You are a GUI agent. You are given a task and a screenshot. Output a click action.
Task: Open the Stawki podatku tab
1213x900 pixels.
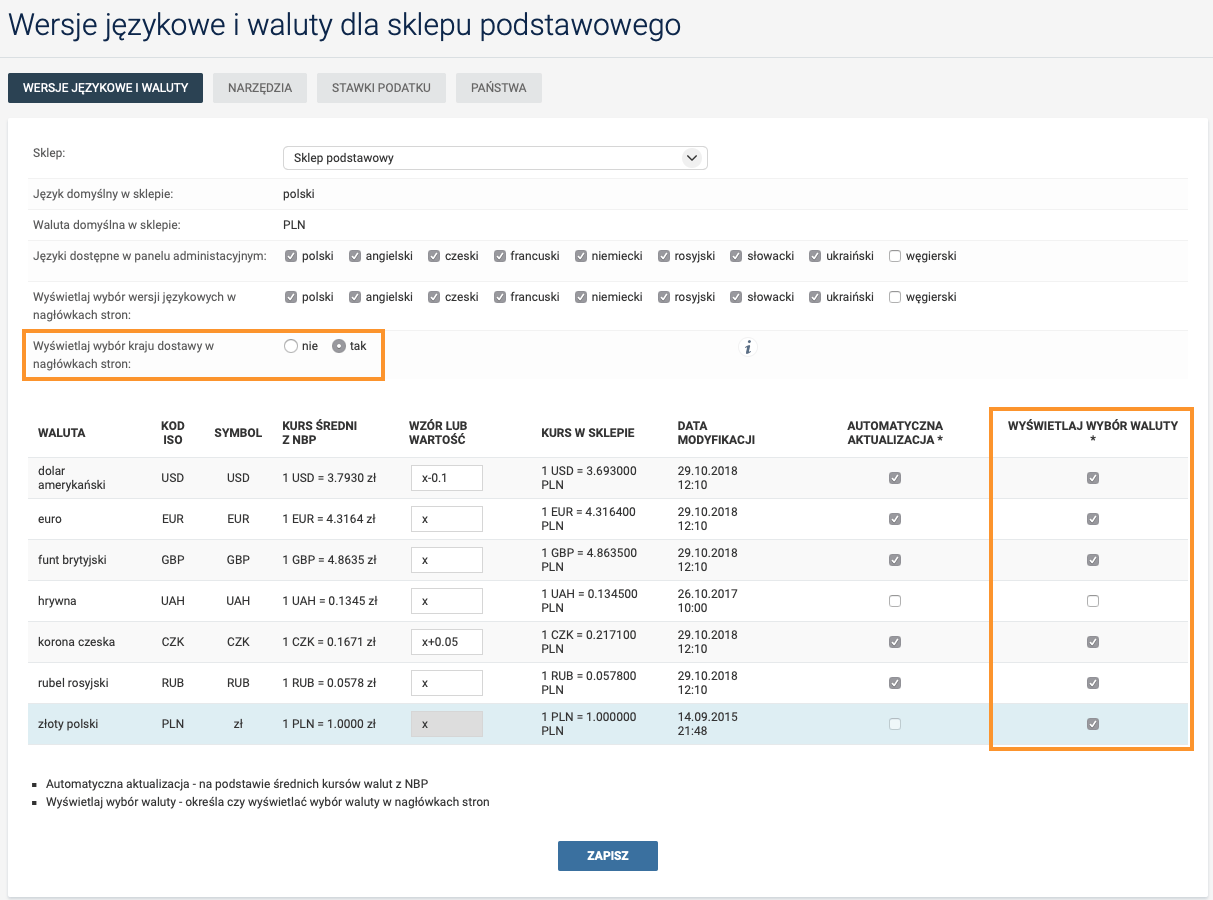pos(381,88)
